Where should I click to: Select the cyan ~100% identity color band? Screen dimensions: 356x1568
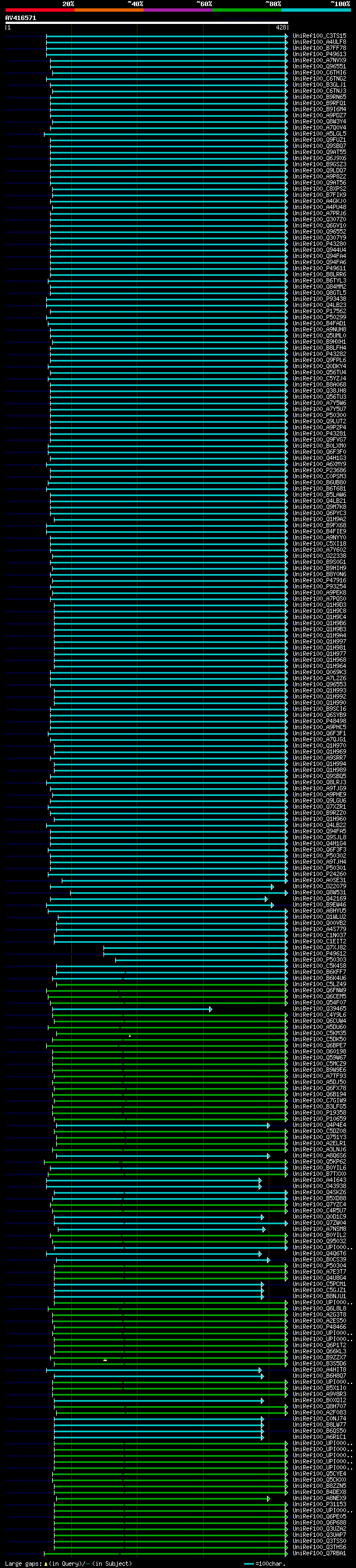(x=316, y=10)
